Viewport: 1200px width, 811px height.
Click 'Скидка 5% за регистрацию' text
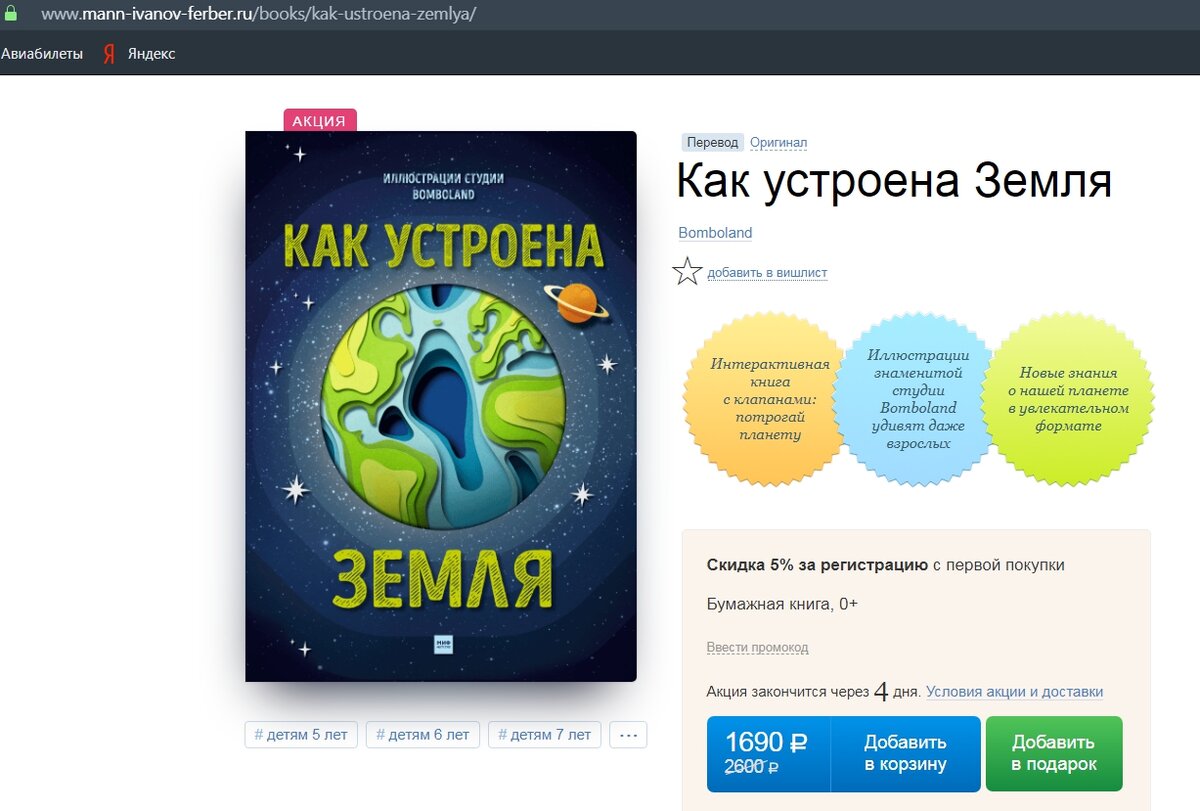(817, 565)
